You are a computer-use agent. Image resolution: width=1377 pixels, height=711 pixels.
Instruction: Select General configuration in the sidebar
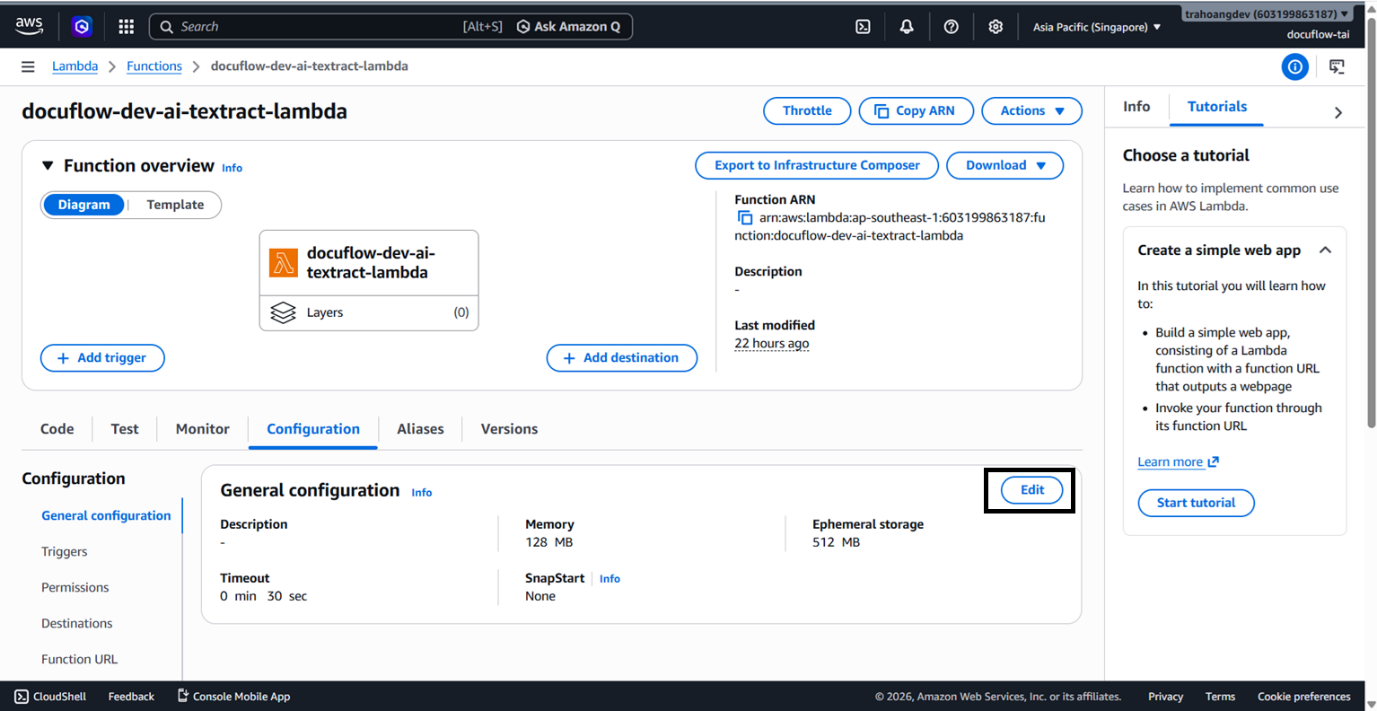[x=106, y=516]
